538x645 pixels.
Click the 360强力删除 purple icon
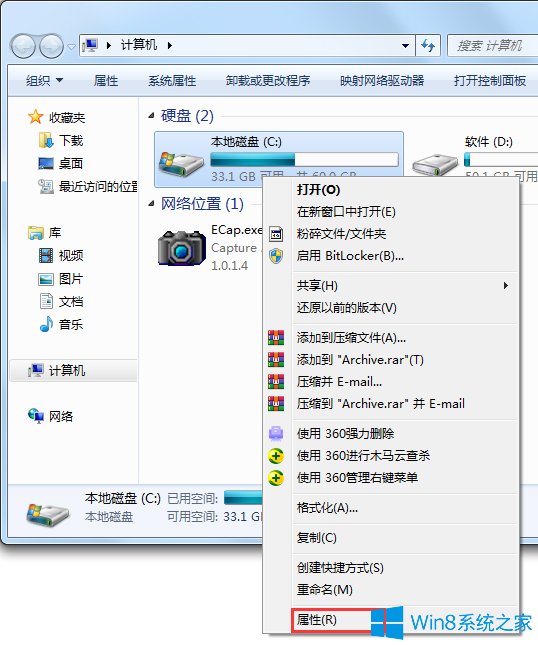276,434
